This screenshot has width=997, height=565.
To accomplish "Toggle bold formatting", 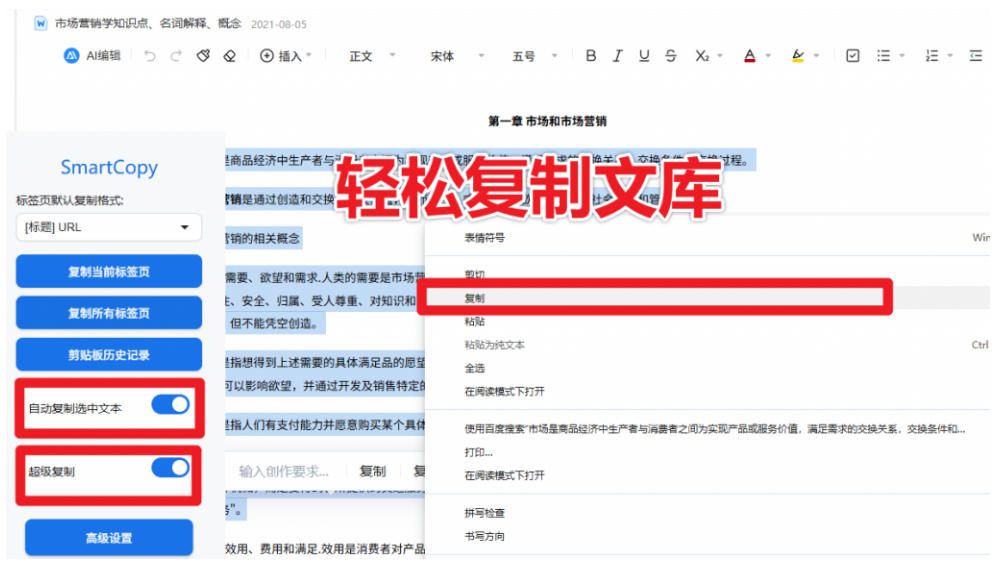I will [x=591, y=56].
